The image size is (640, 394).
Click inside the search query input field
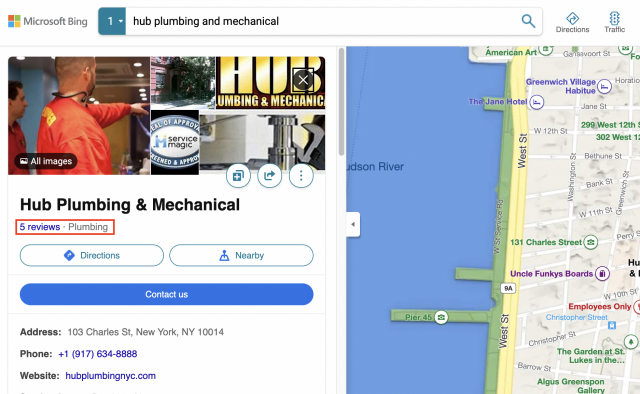pyautogui.click(x=322, y=21)
